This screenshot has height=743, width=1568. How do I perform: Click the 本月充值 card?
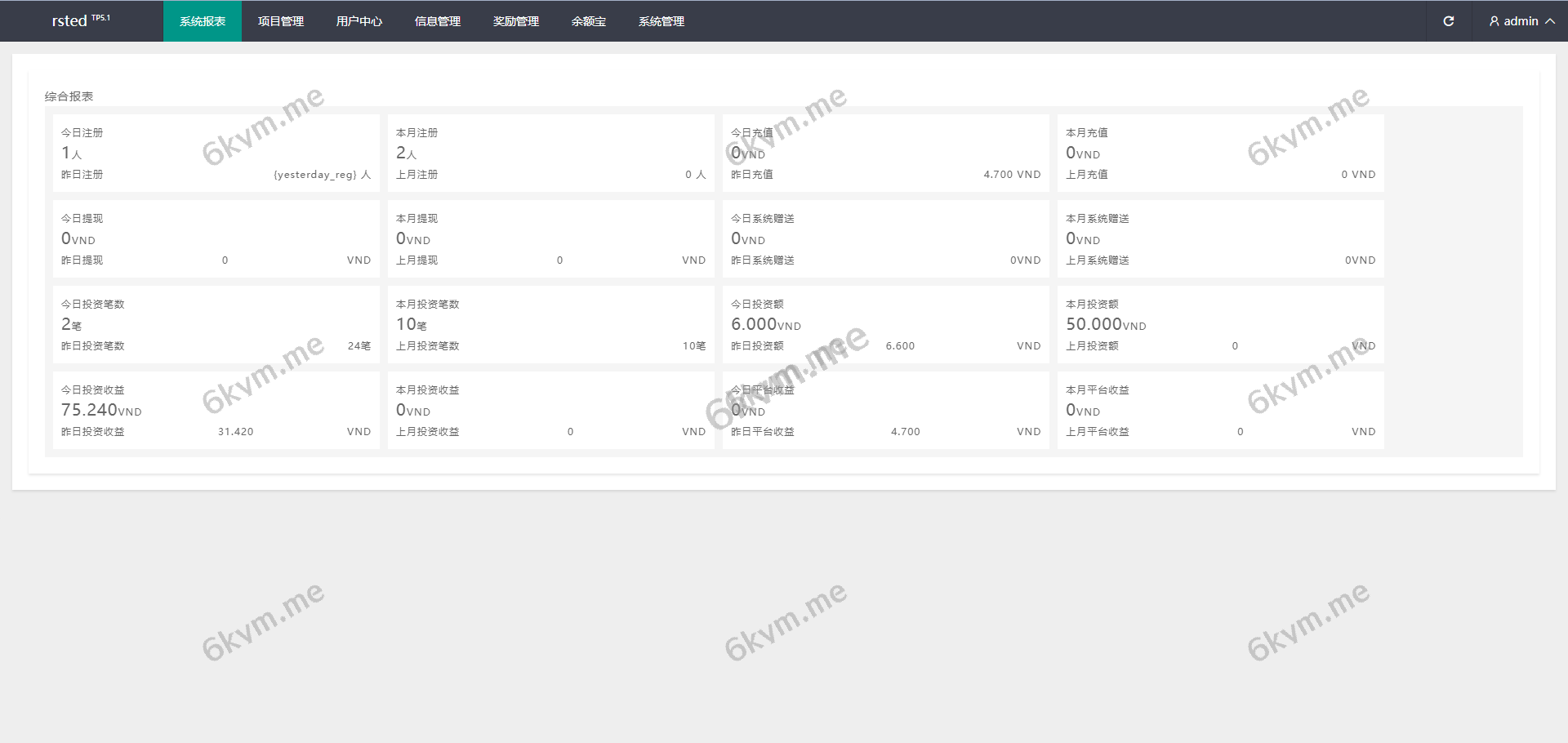tap(1220, 153)
